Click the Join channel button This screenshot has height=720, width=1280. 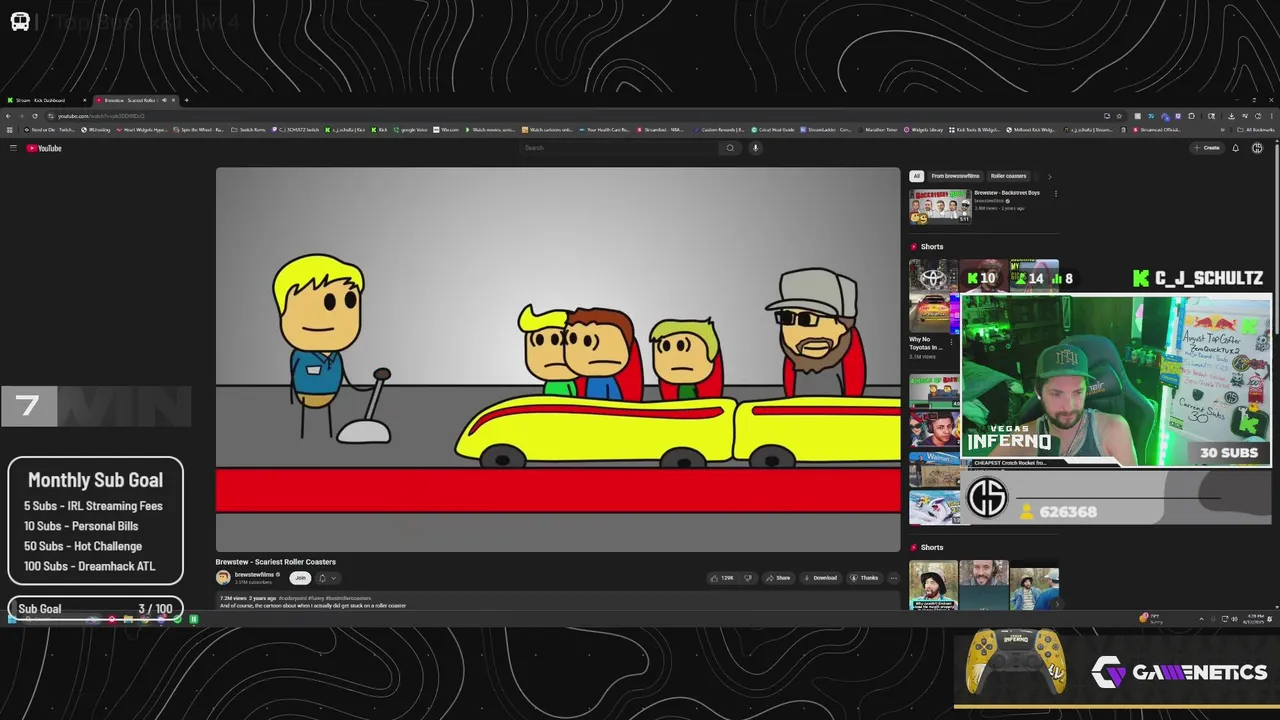pos(300,578)
